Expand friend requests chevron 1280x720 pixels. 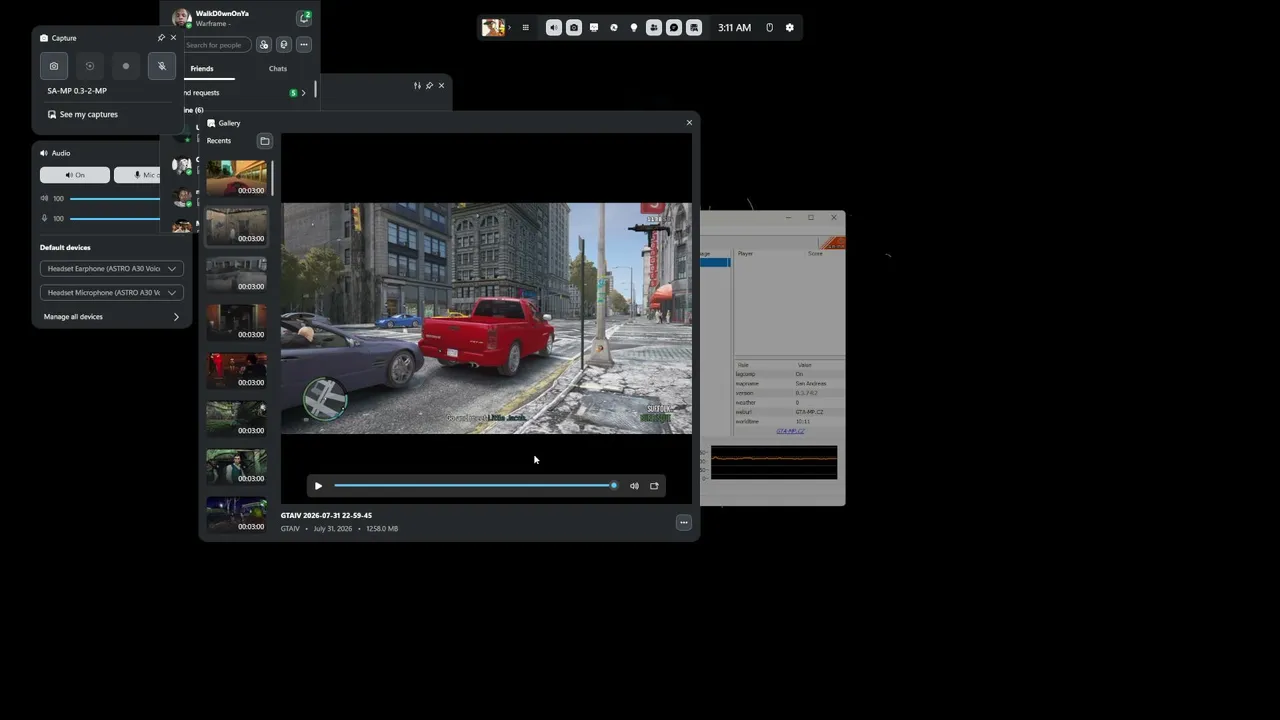pyautogui.click(x=303, y=93)
